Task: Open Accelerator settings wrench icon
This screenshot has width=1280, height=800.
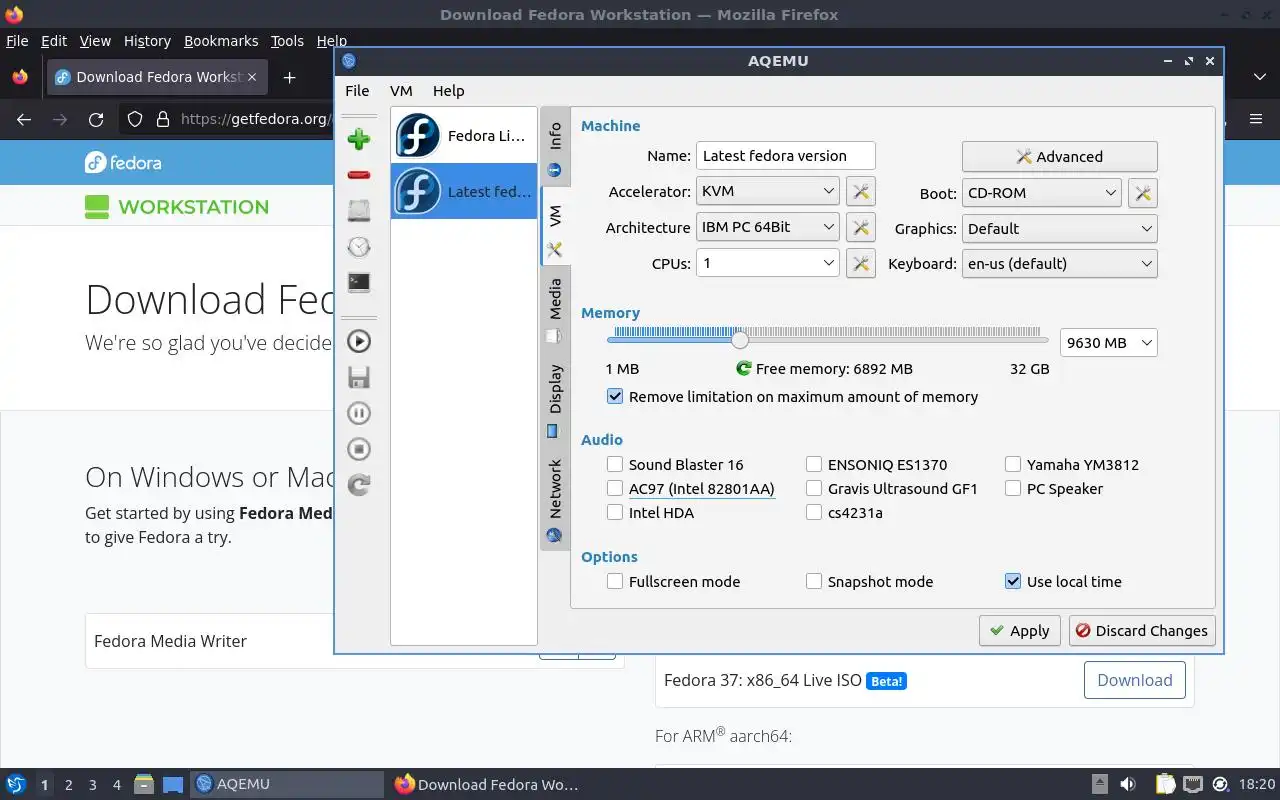Action: coord(861,191)
